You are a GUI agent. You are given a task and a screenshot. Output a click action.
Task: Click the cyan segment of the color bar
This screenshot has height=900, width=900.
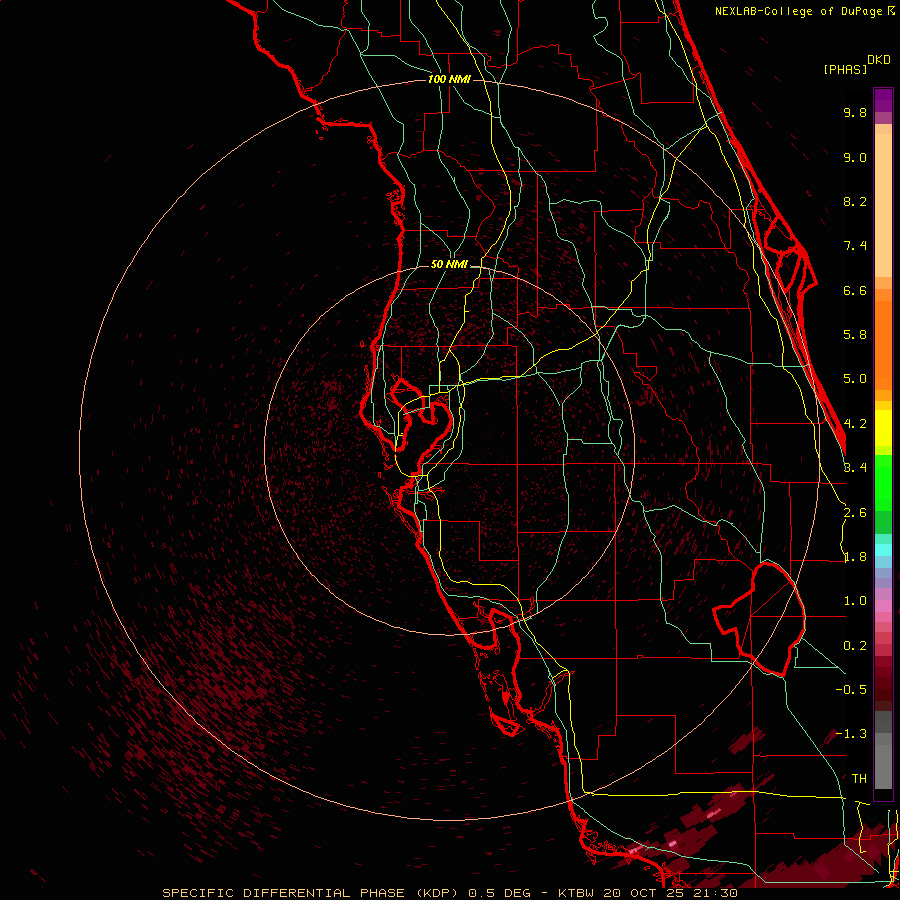pos(883,550)
